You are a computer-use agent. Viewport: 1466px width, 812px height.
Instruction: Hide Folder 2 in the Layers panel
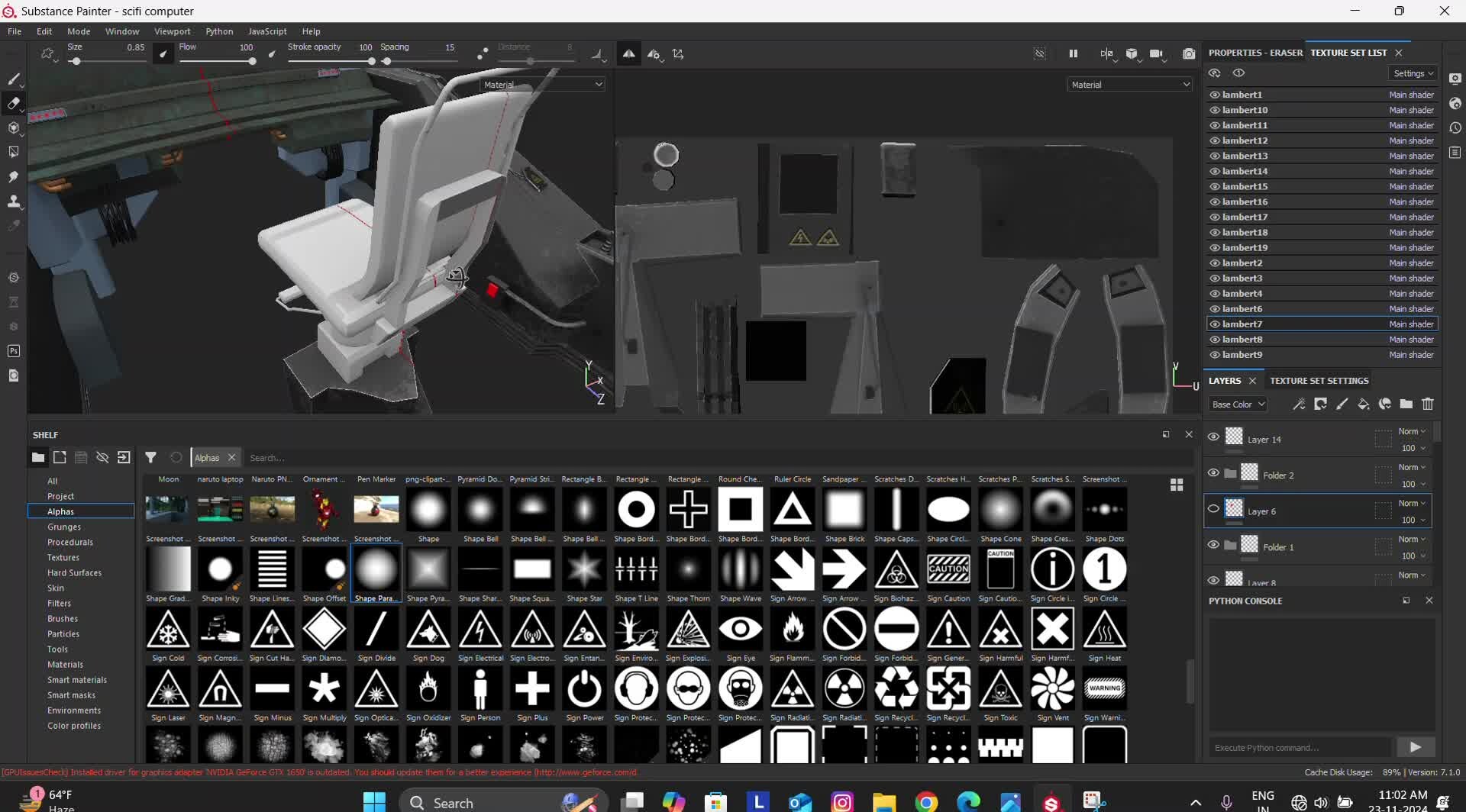(x=1213, y=472)
